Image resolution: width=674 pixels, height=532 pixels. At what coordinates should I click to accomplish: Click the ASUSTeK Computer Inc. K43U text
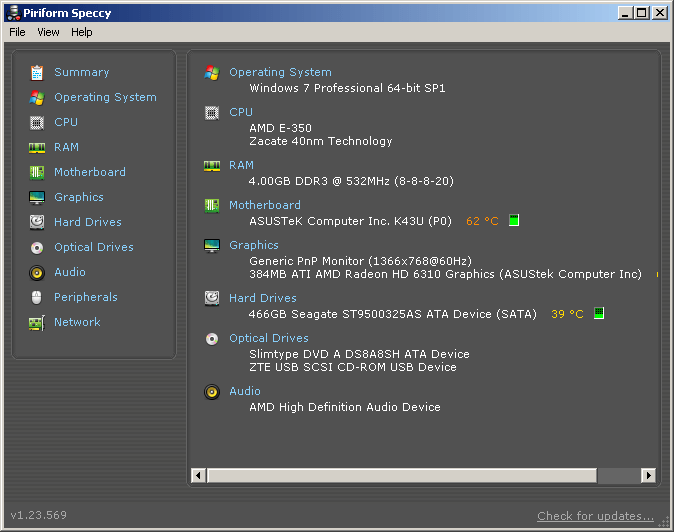pyautogui.click(x=350, y=221)
